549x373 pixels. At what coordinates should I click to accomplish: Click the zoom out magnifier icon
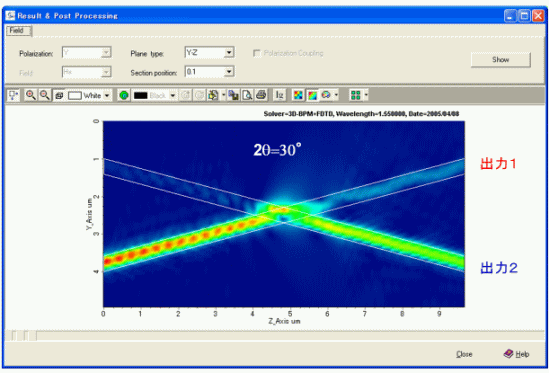pos(45,95)
